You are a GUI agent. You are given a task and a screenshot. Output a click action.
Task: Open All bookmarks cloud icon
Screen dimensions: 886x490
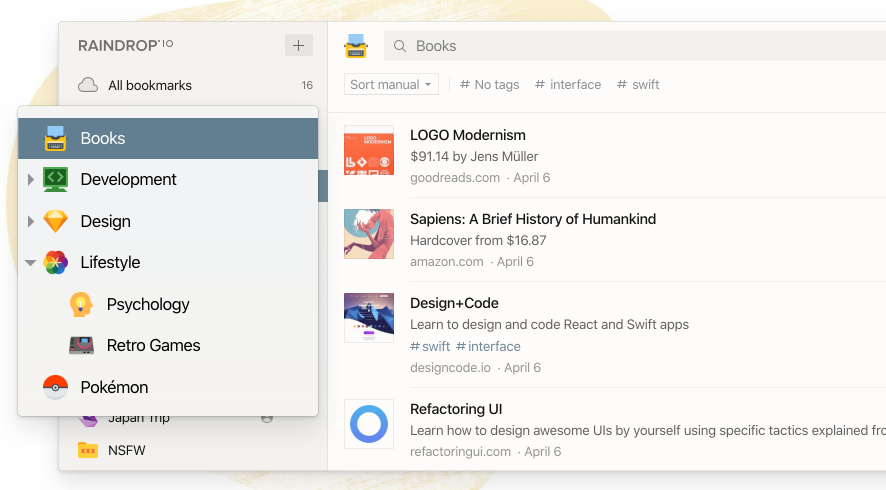click(88, 85)
